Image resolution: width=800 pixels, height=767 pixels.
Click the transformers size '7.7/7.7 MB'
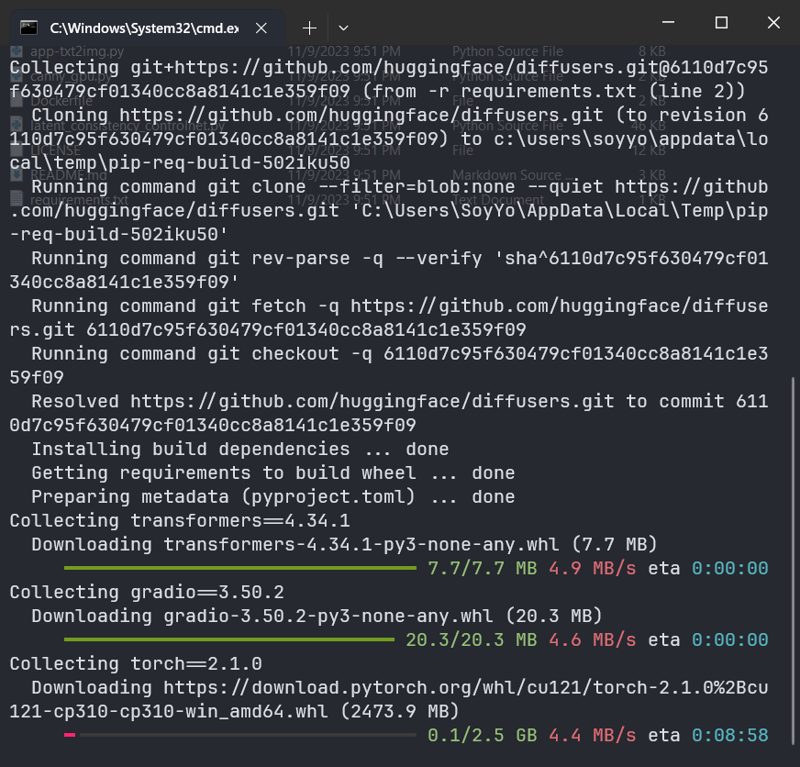482,568
